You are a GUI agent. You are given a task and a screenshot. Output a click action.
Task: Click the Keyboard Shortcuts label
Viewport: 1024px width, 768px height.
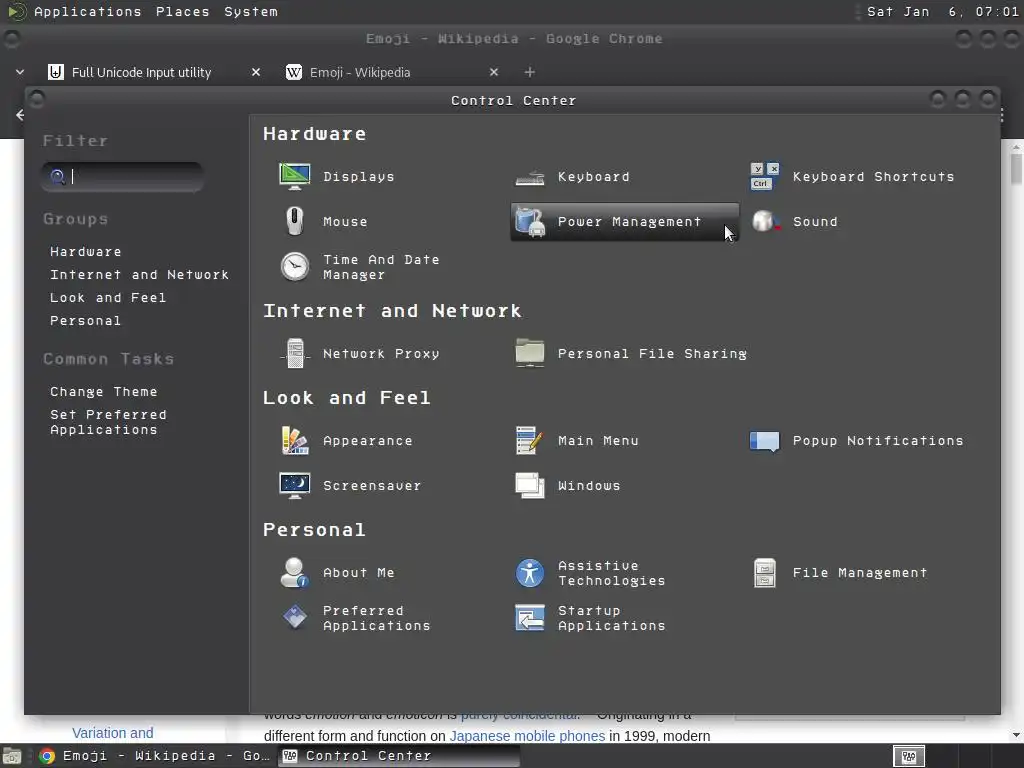point(874,176)
